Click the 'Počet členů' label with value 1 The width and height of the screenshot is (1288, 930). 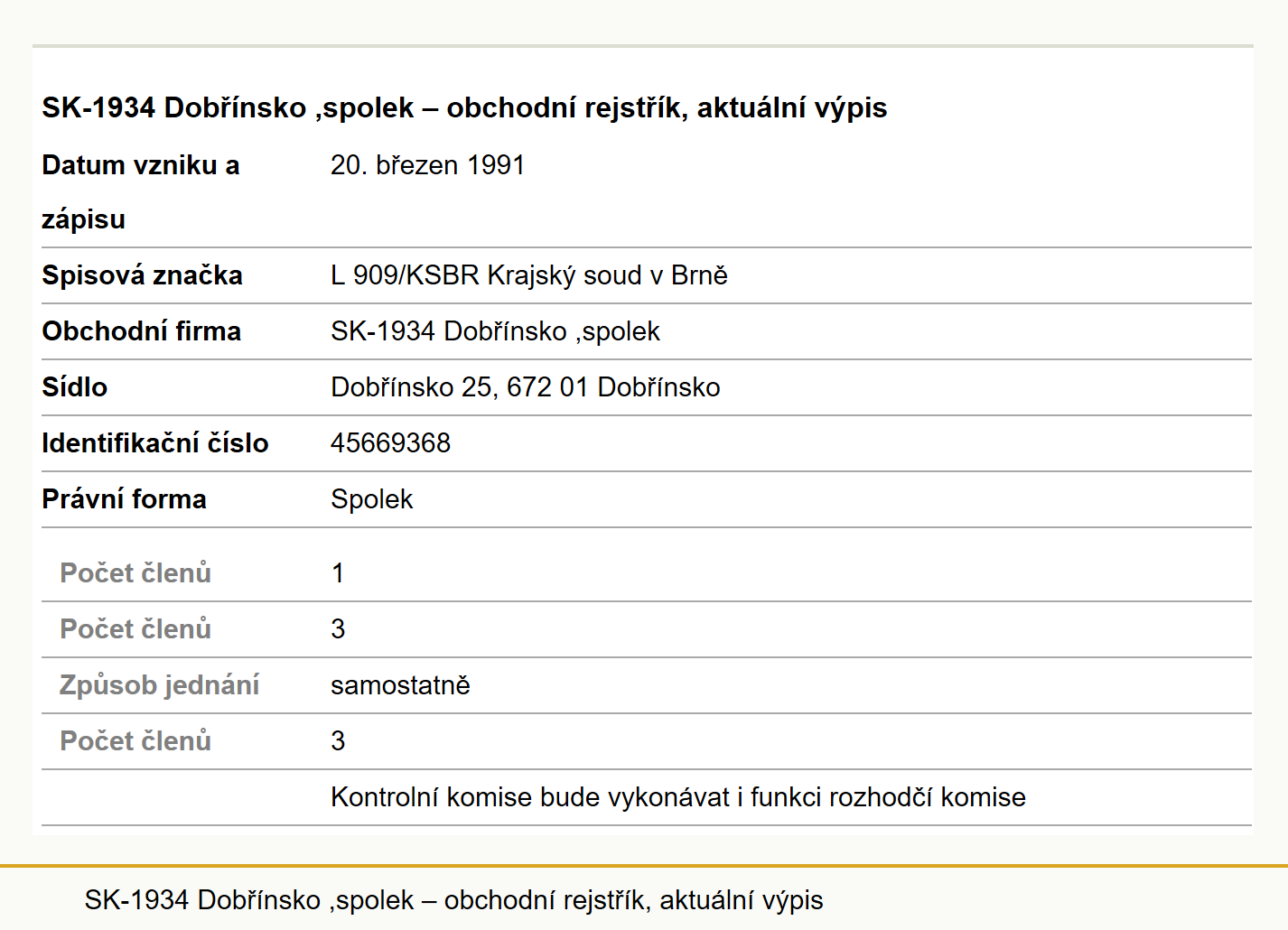click(135, 573)
